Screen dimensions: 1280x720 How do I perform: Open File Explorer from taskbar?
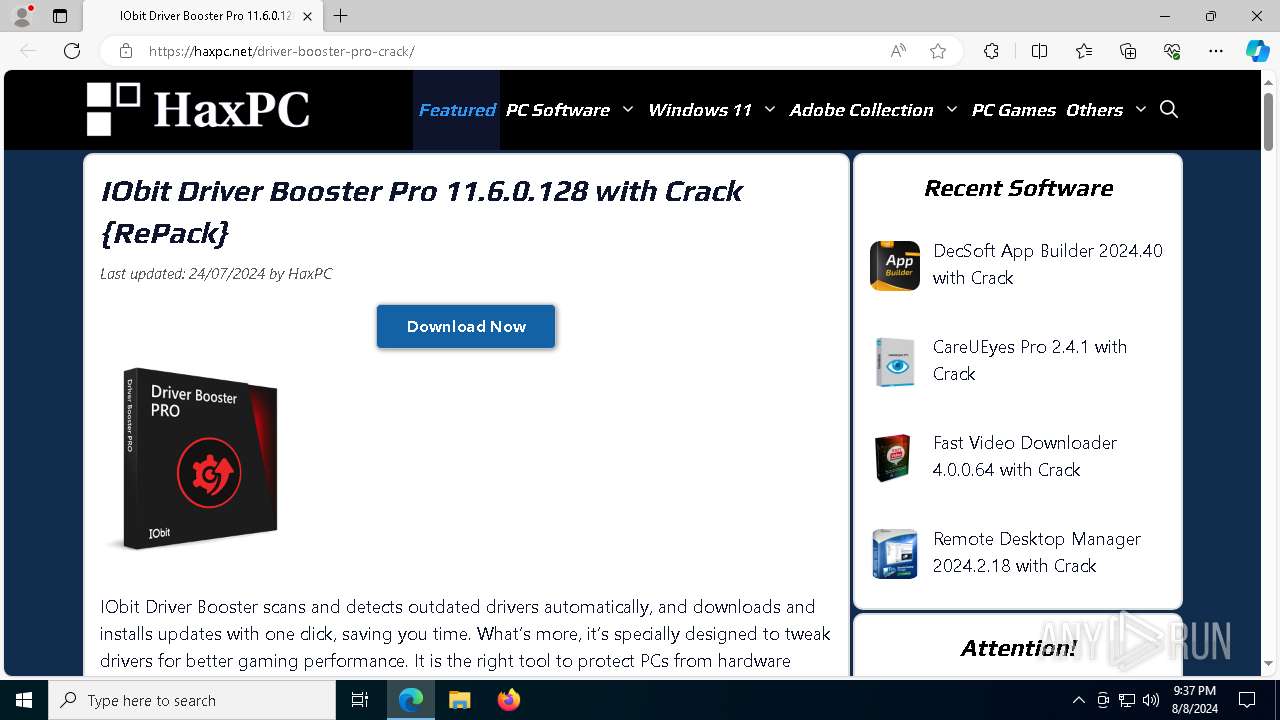pos(459,700)
